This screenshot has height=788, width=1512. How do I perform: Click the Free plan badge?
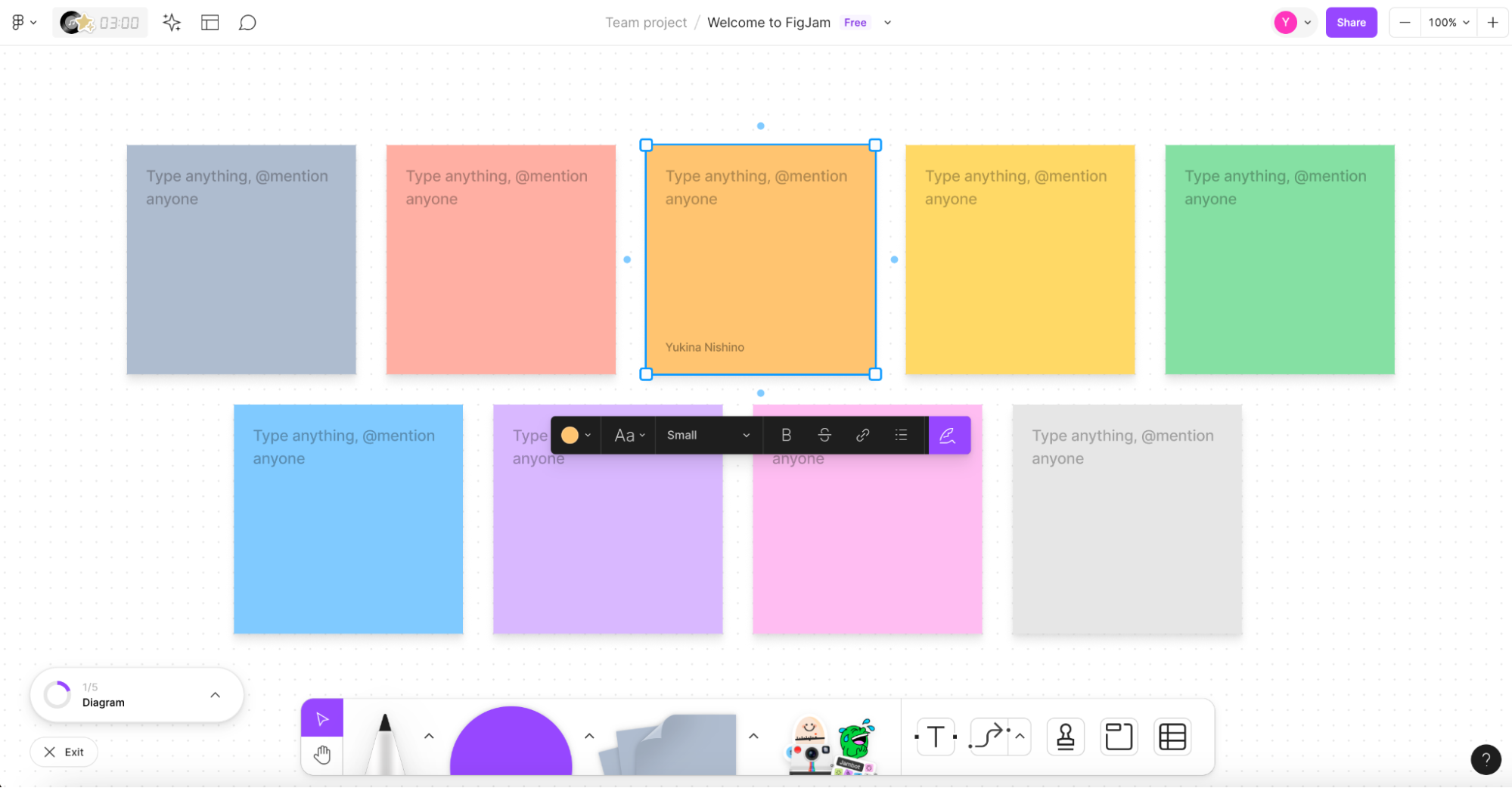coord(855,23)
